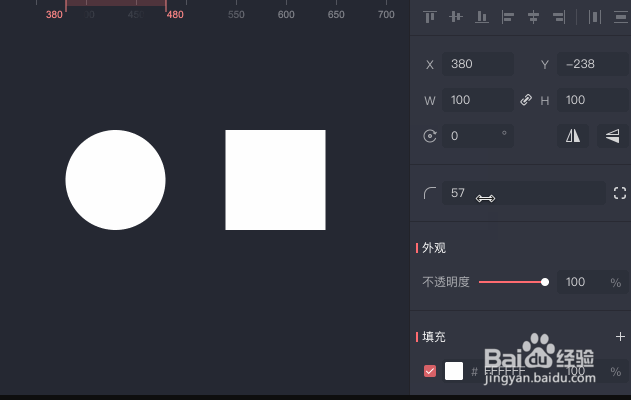Click the 外观 section heading
Image resolution: width=631 pixels, height=400 pixels.
(434, 248)
